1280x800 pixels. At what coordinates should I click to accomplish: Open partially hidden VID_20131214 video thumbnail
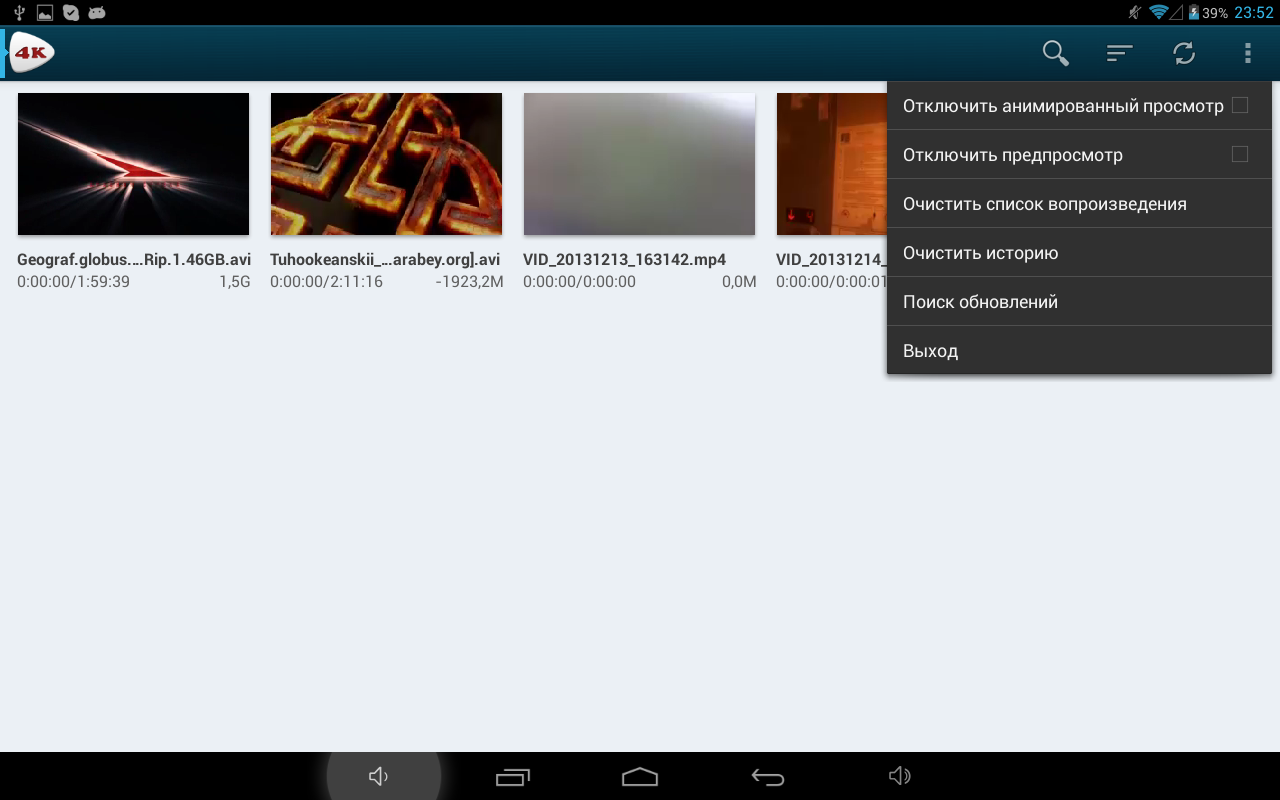pos(830,164)
